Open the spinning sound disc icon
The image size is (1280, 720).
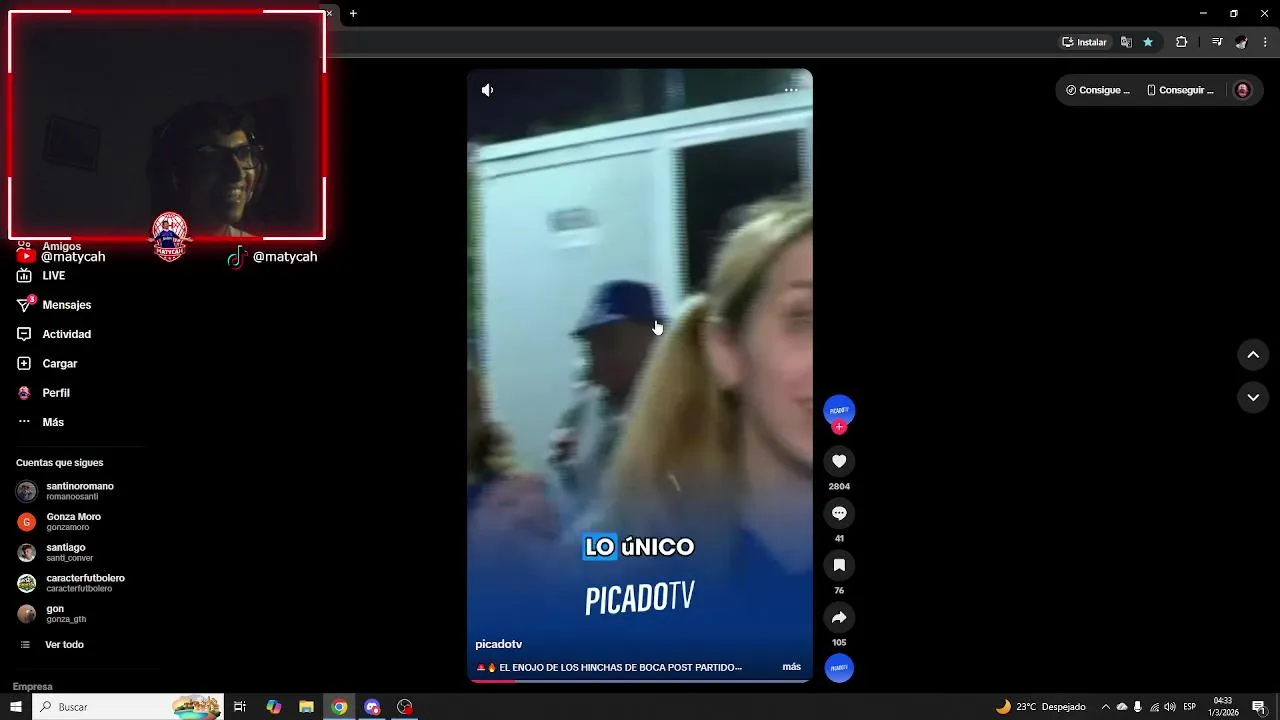pyautogui.click(x=839, y=668)
